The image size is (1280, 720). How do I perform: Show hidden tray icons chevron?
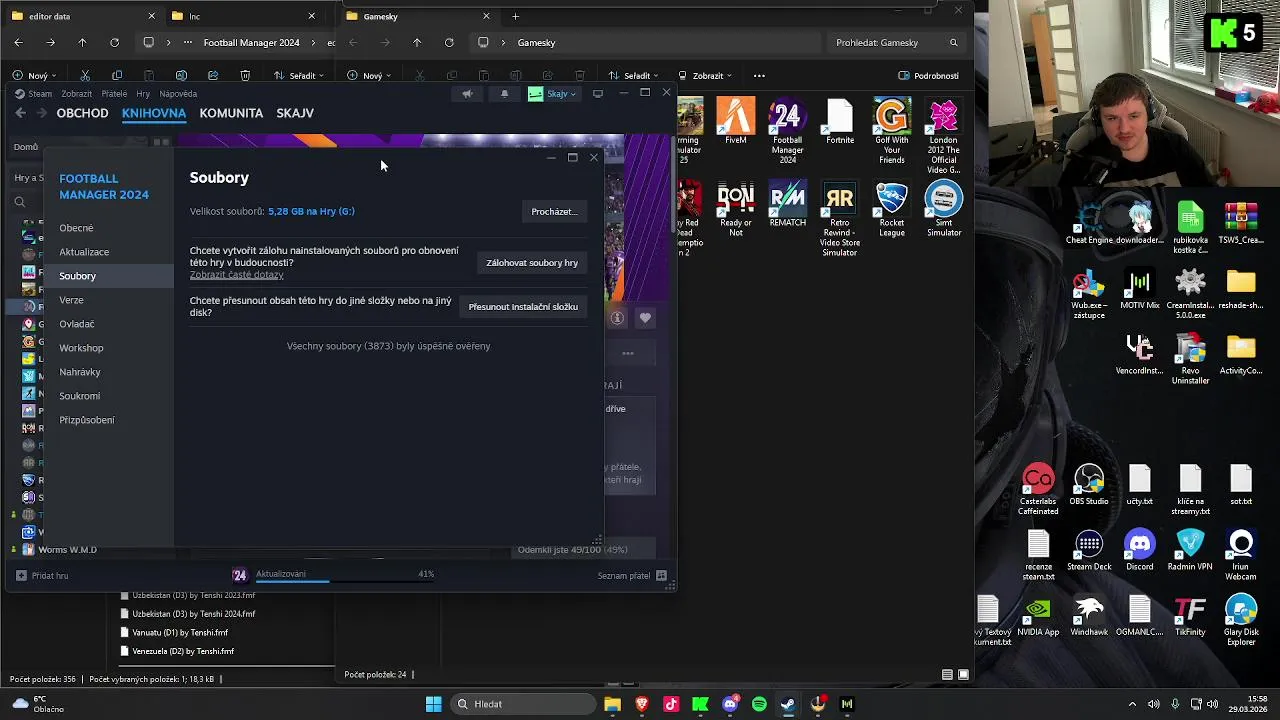1132,704
